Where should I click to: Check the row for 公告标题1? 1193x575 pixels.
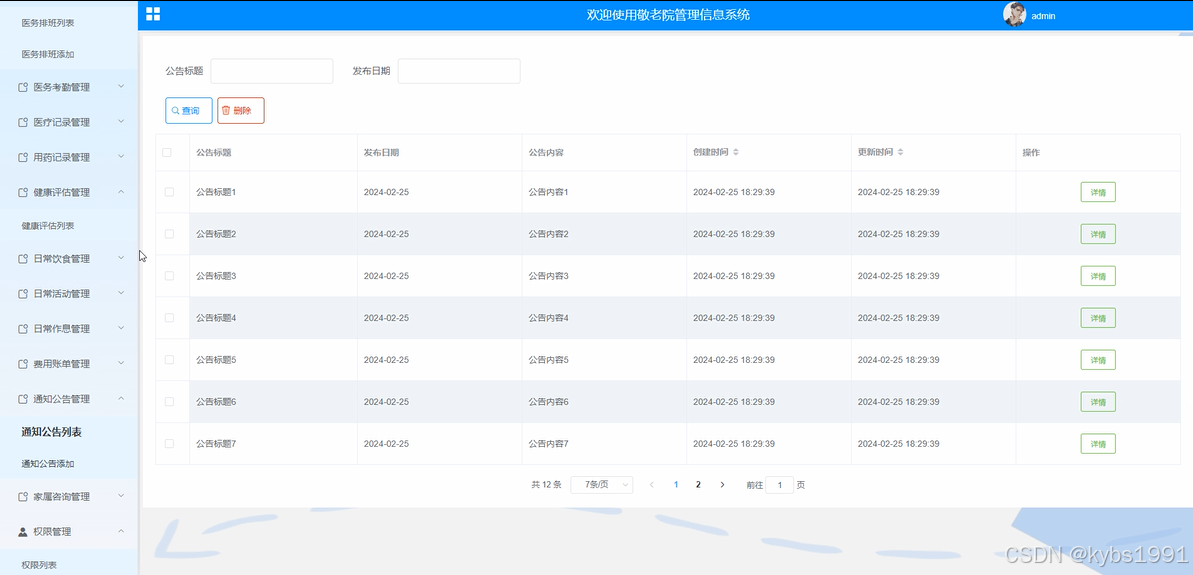click(x=169, y=192)
